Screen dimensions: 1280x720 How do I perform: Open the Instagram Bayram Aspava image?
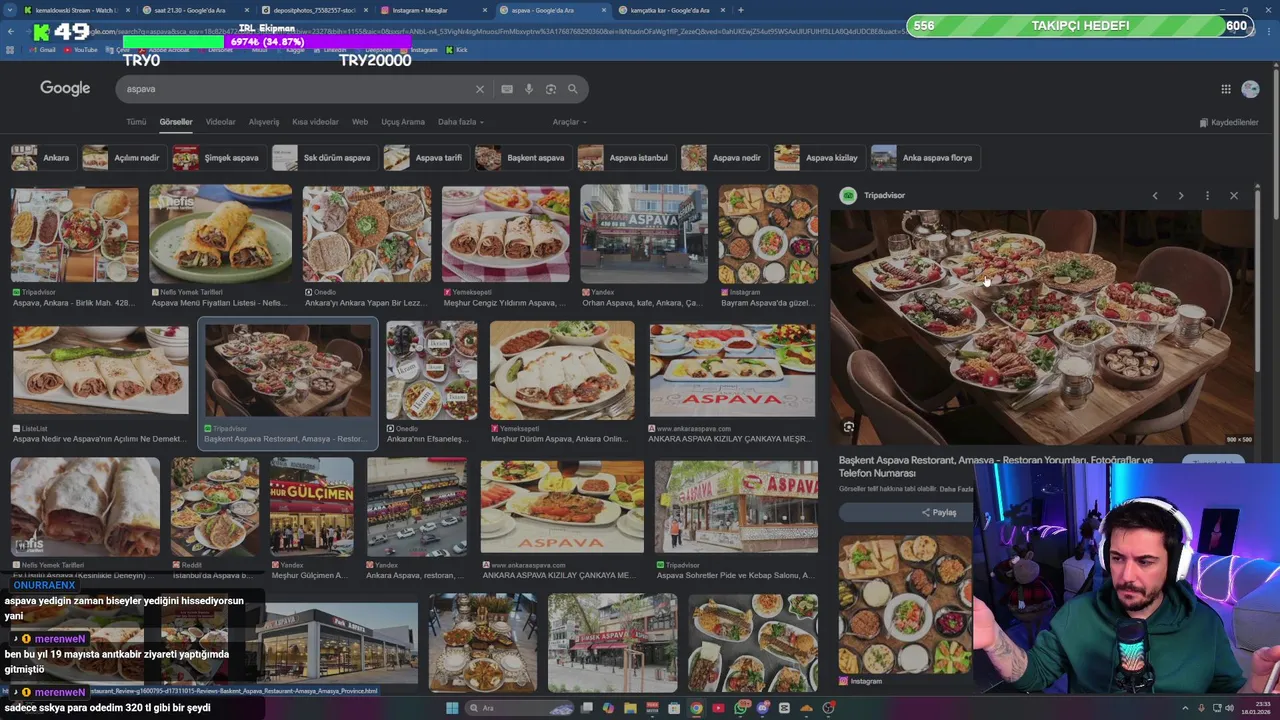(x=768, y=234)
